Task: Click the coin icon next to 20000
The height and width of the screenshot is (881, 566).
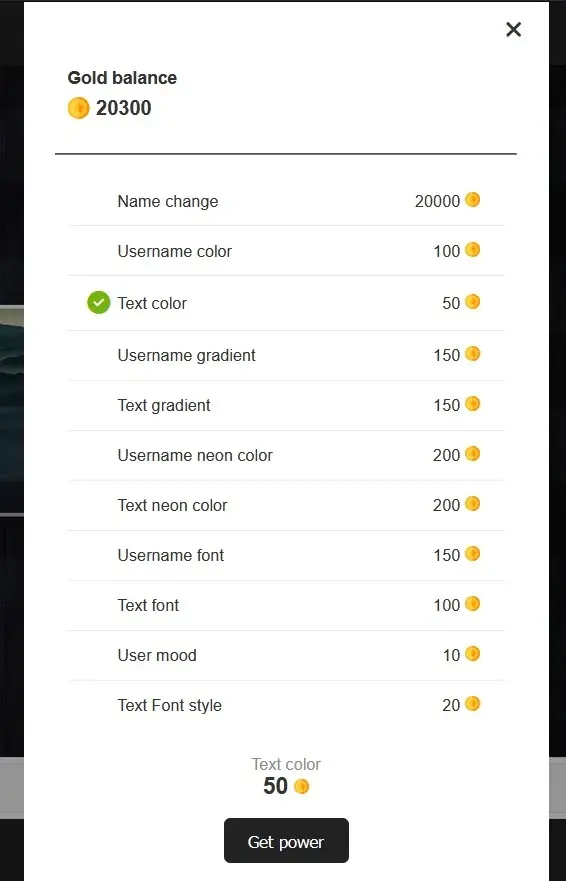Action: coord(473,199)
